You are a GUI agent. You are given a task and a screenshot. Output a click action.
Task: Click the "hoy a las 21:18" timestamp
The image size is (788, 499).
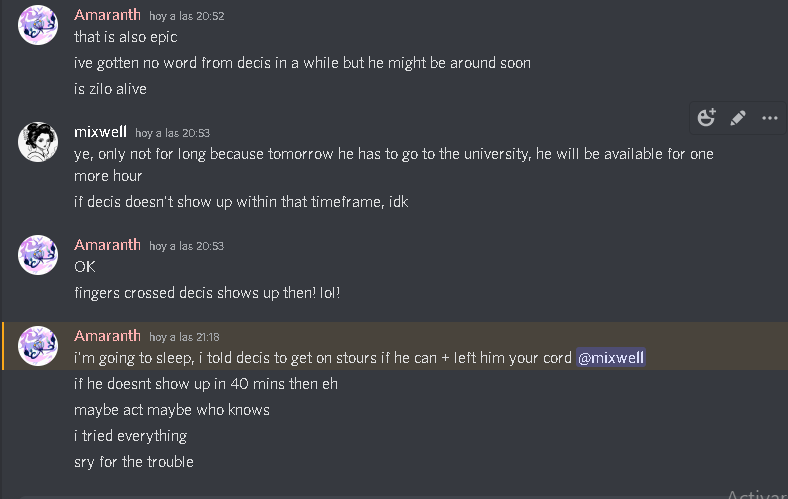click(184, 337)
